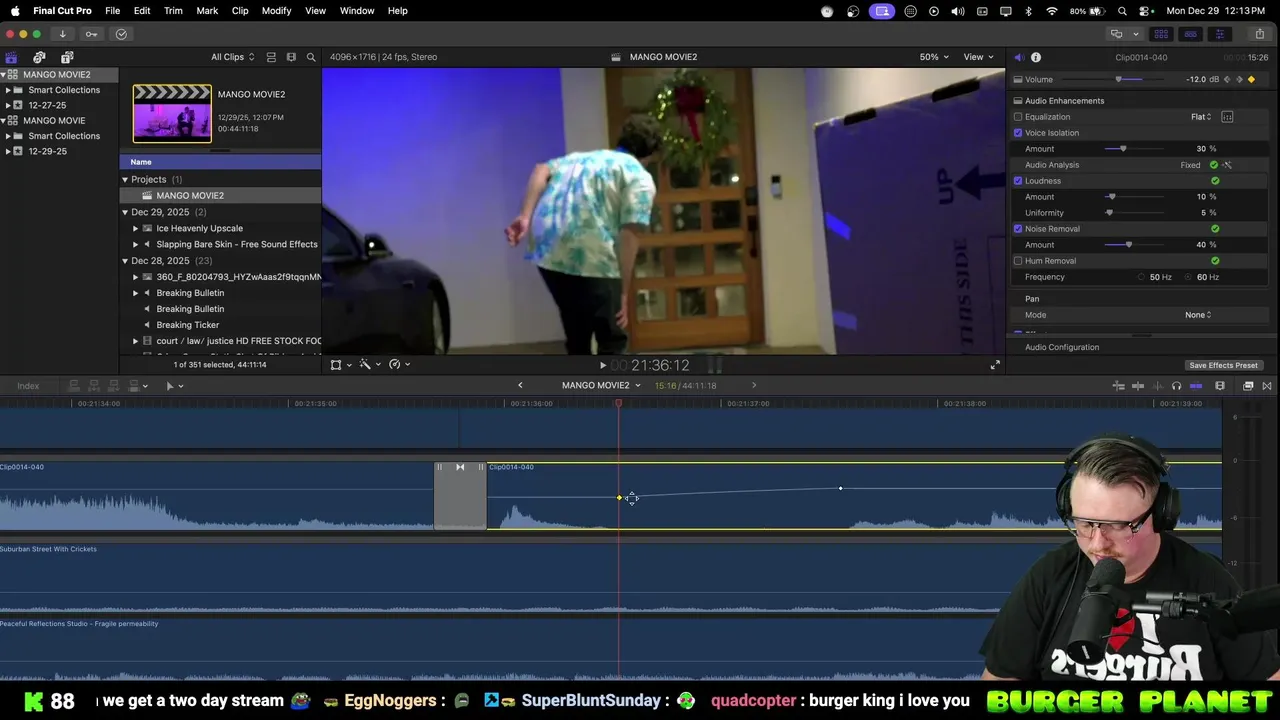The height and width of the screenshot is (720, 1280).
Task: Toggle the Volume keyframe diamond
Action: pos(1251,79)
